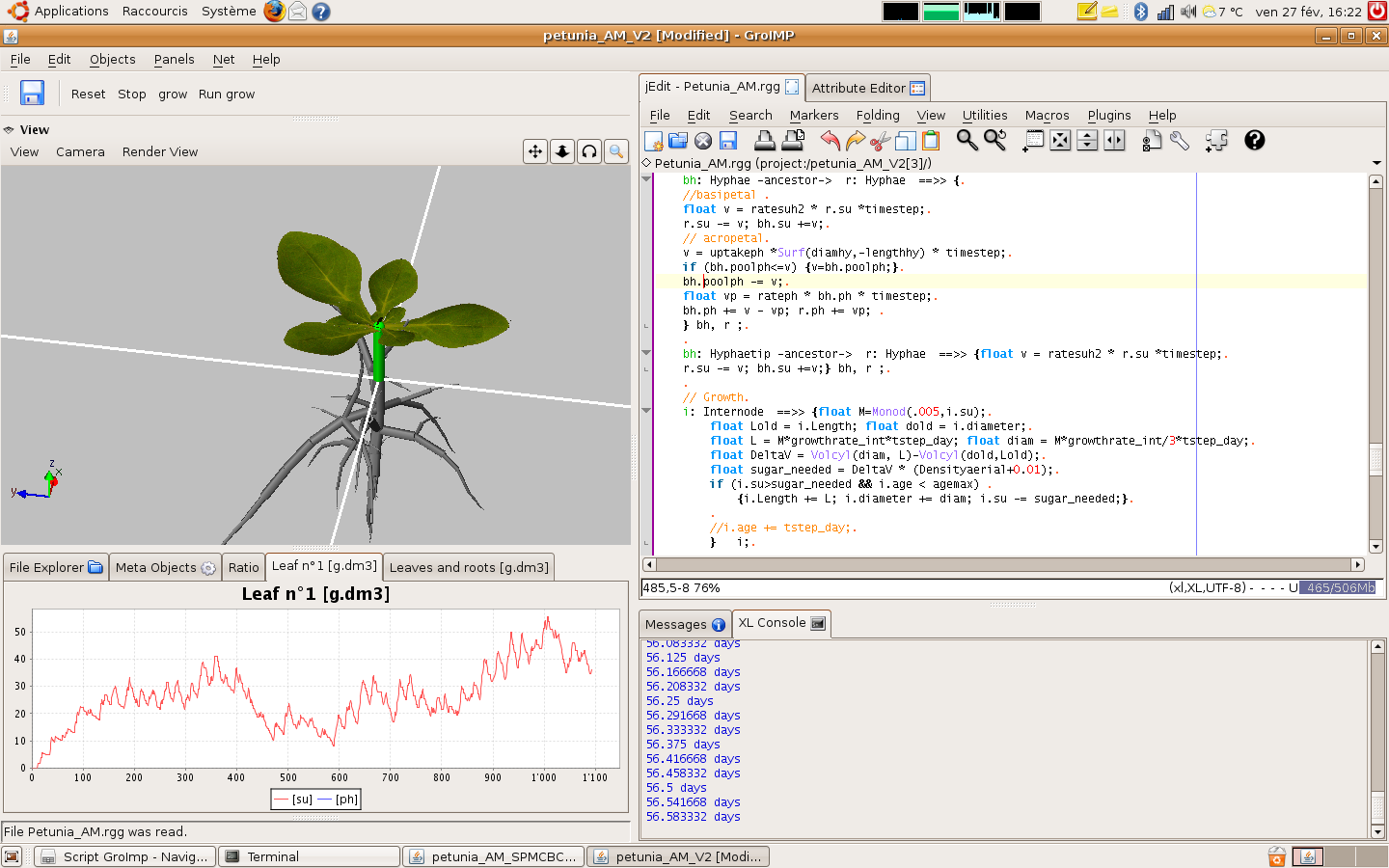The height and width of the screenshot is (868, 1389).
Task: Open the plugin manager puzzle icon
Action: [1216, 141]
